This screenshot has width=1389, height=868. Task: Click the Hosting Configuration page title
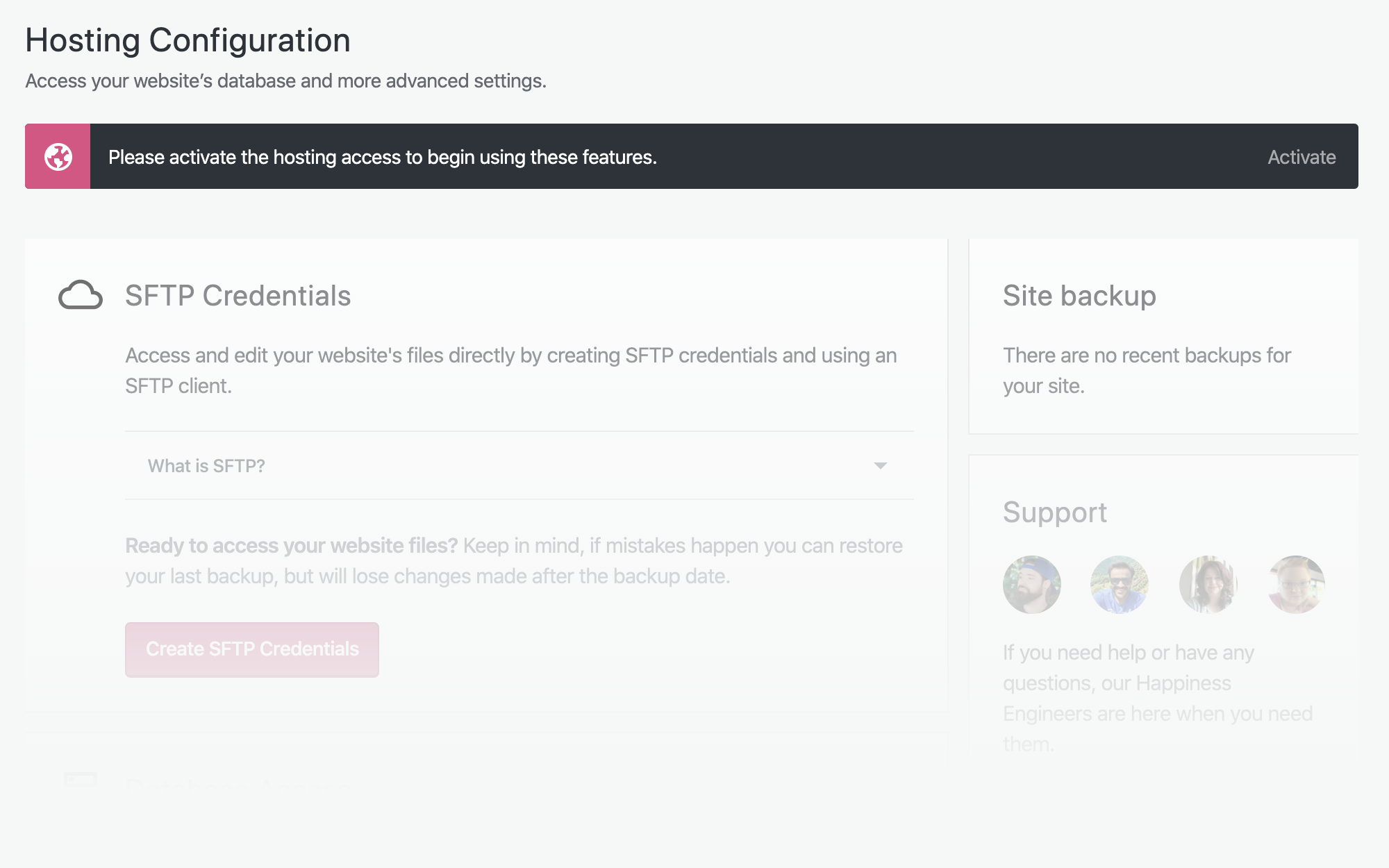[x=188, y=40]
